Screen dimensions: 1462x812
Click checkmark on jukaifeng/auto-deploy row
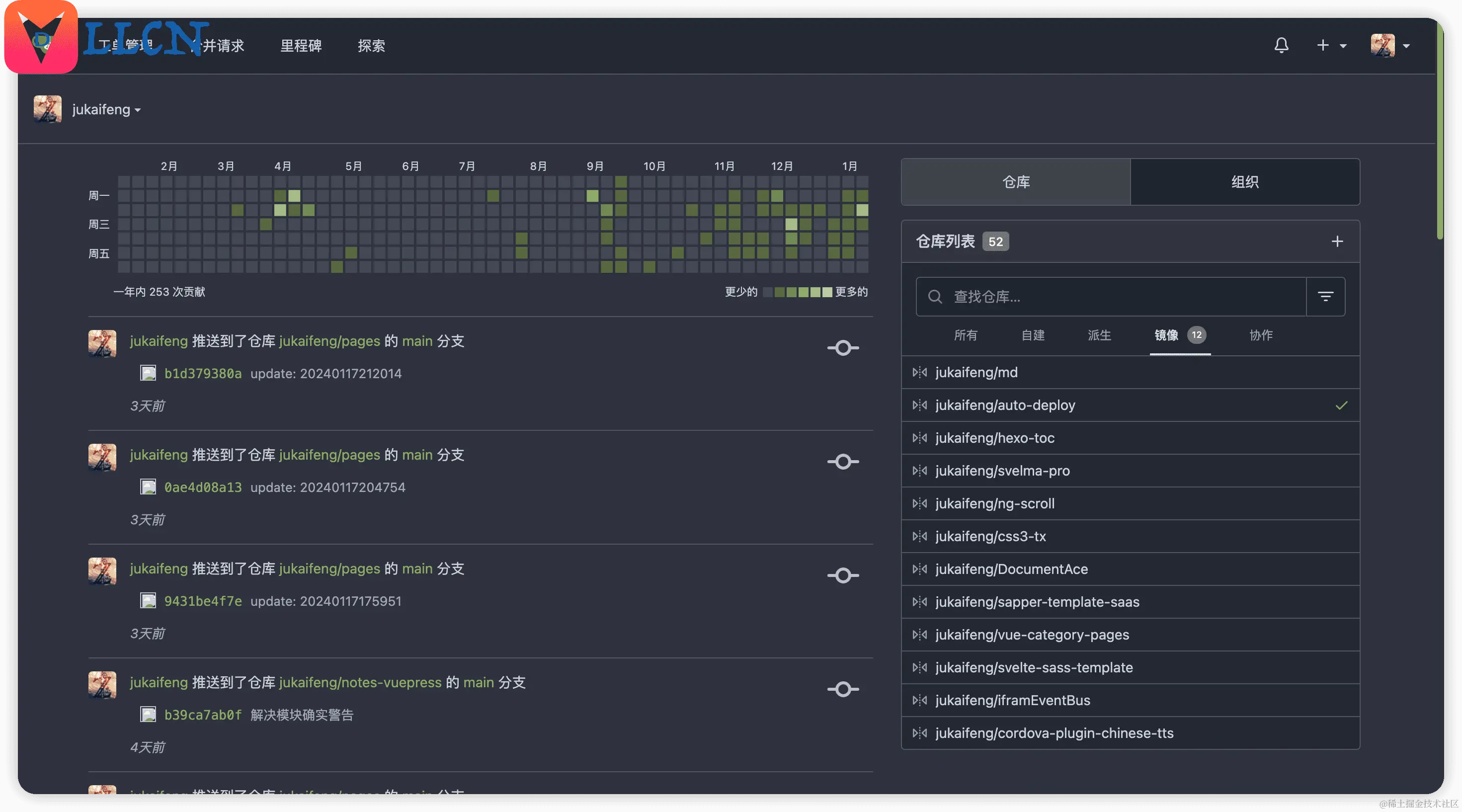coord(1341,405)
